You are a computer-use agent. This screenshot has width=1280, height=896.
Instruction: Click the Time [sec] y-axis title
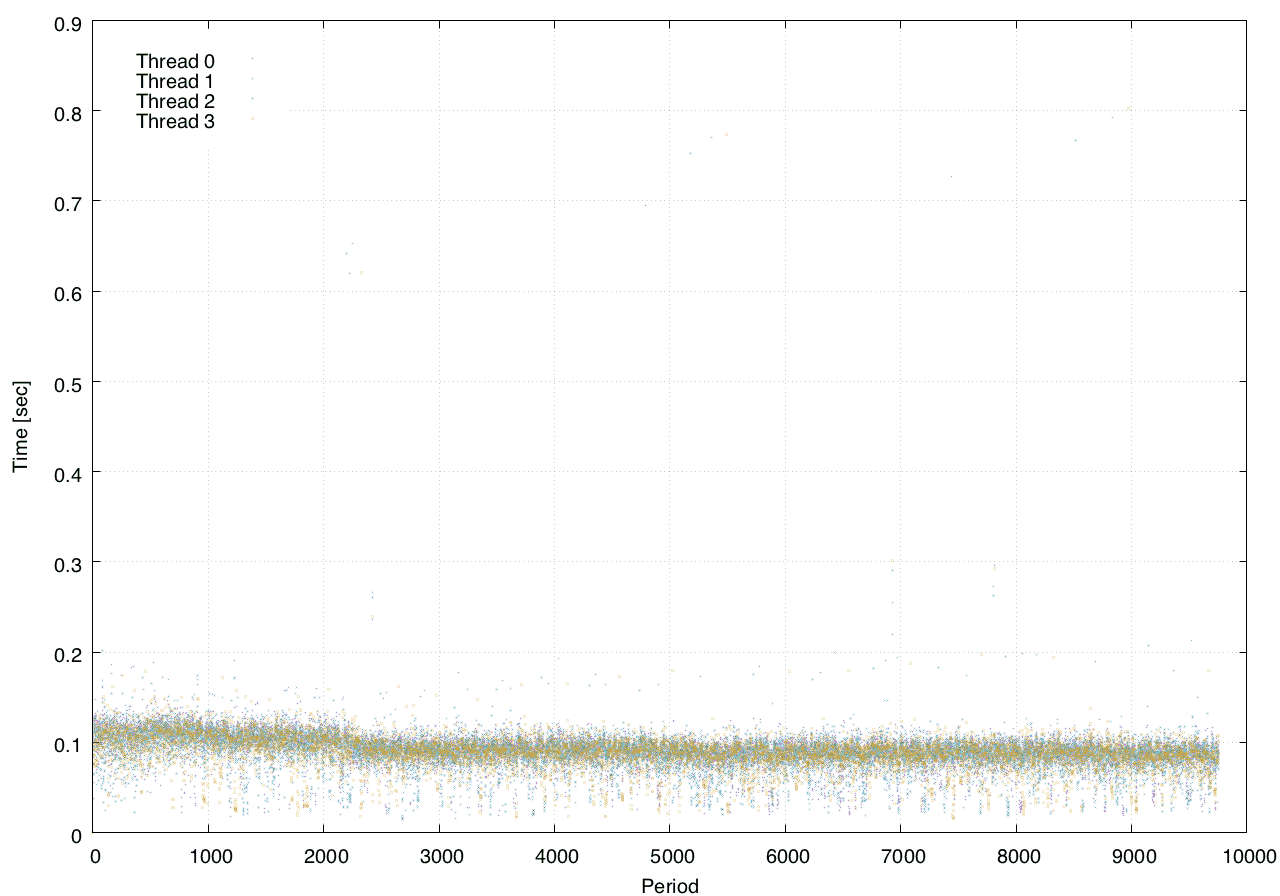(x=20, y=427)
